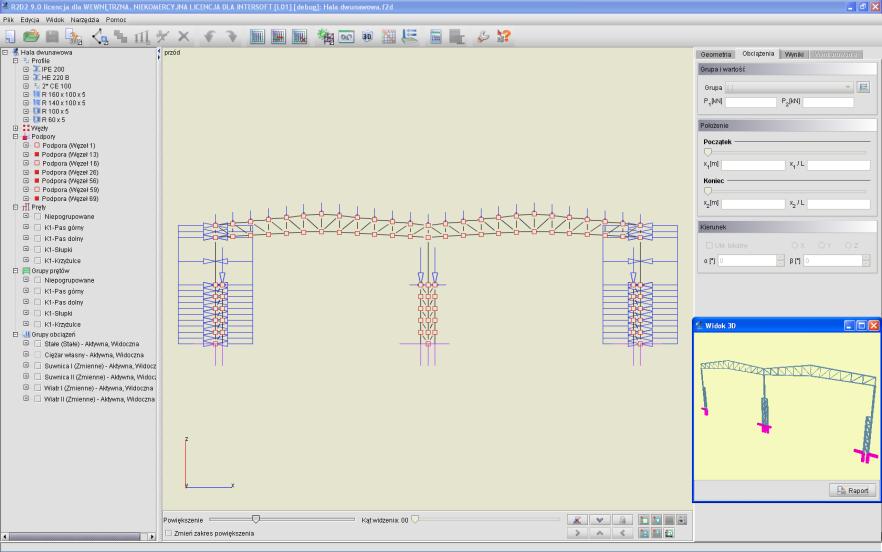
Task: Click the horizontal lines list toolbar icon
Action: click(x=410, y=37)
